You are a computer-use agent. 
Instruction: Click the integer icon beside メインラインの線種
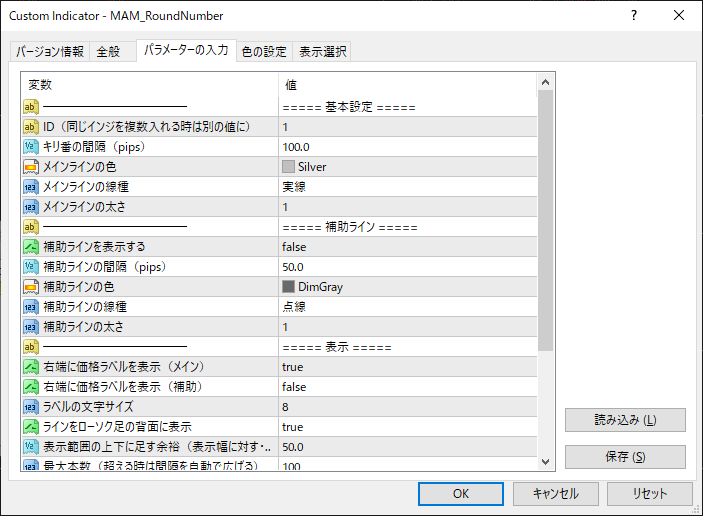click(31, 187)
